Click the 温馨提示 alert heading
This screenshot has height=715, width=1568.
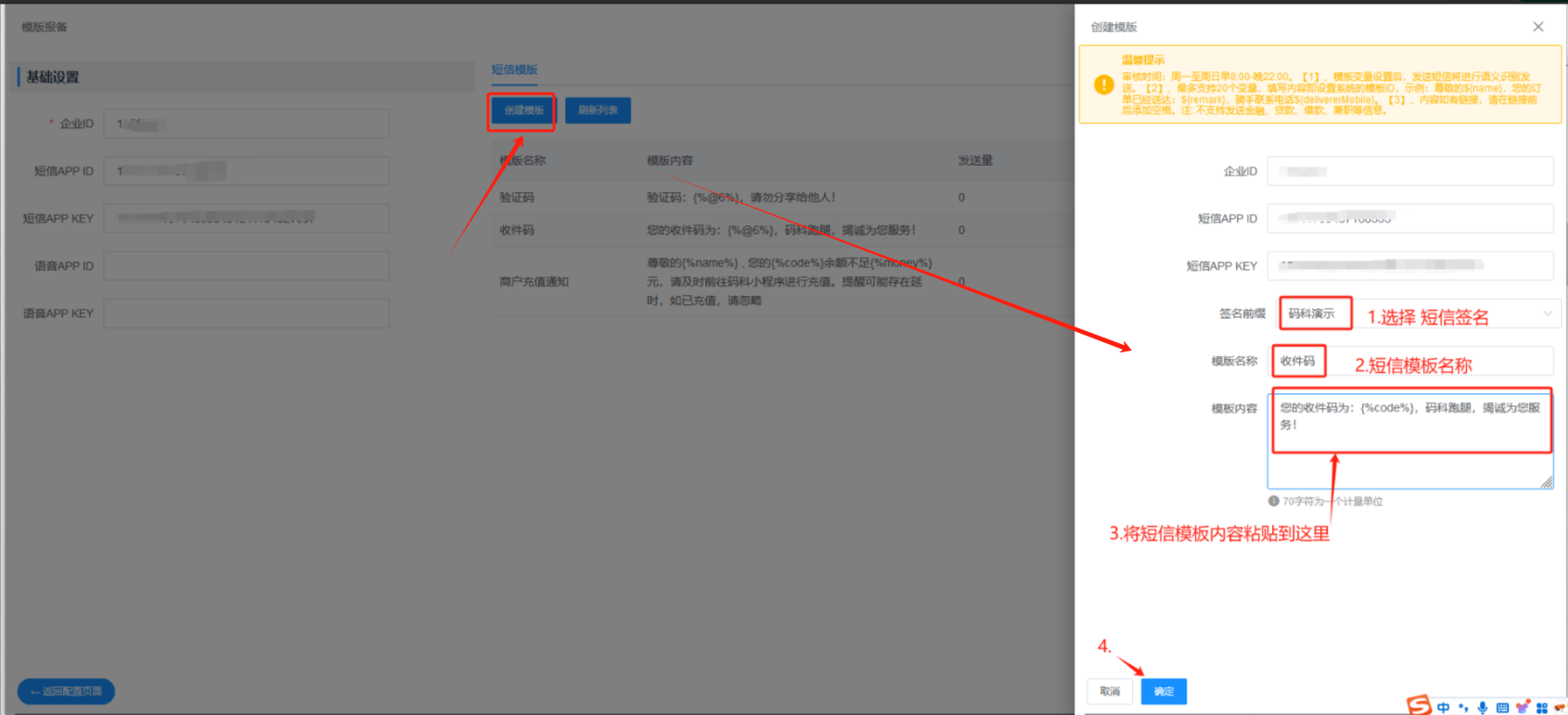(1143, 59)
